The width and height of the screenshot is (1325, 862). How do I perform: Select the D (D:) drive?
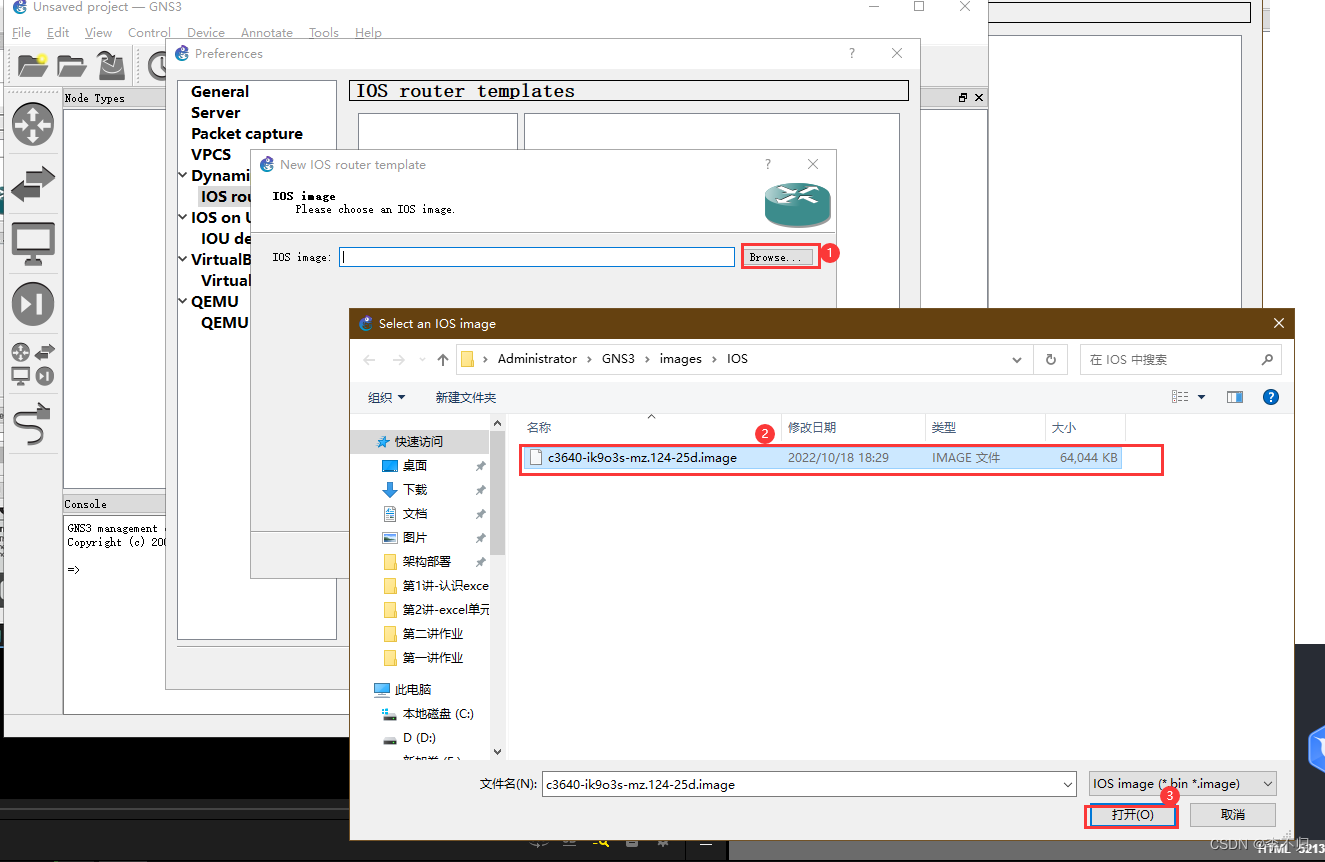pyautogui.click(x=410, y=737)
